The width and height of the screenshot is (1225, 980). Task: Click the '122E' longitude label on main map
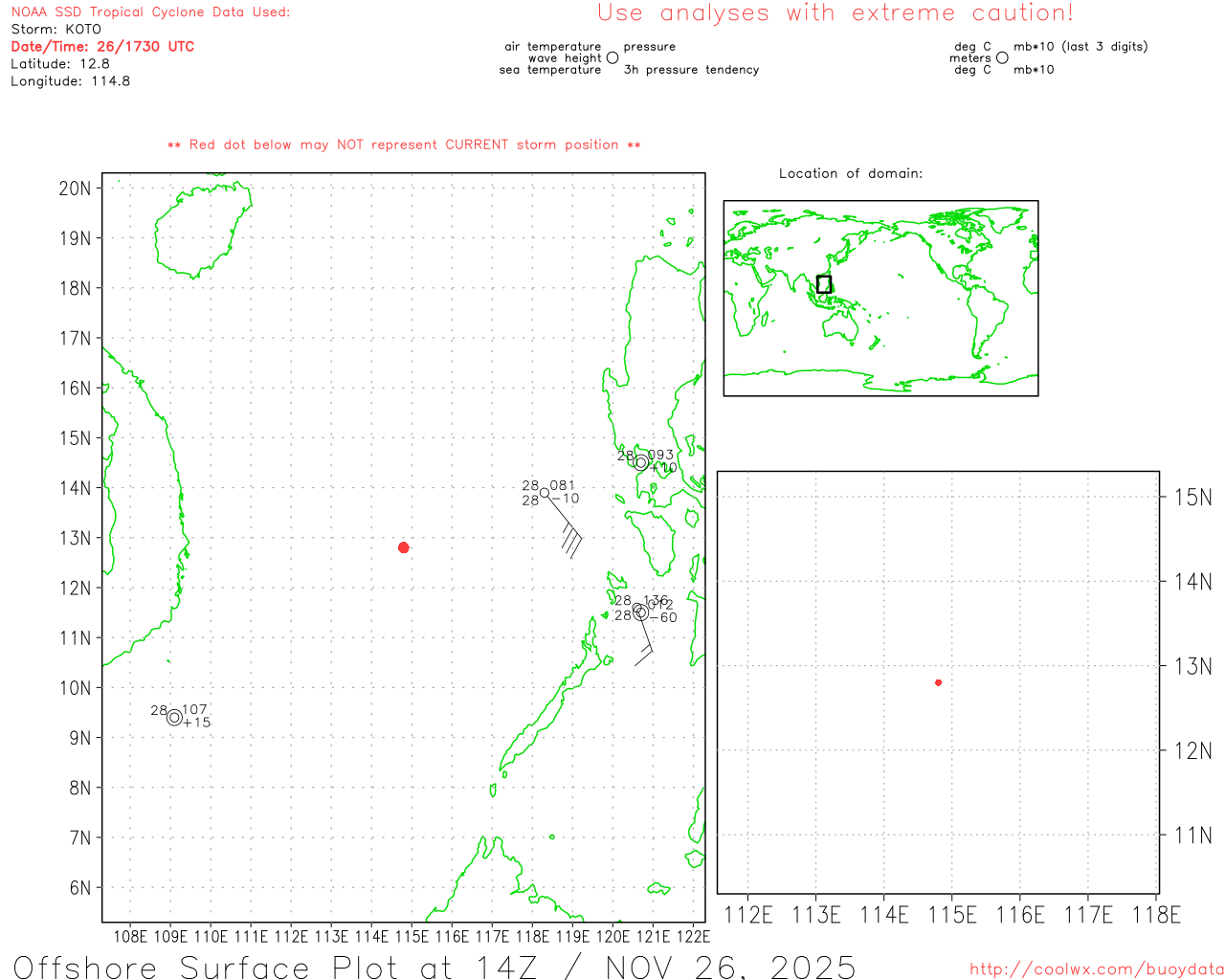tap(693, 937)
